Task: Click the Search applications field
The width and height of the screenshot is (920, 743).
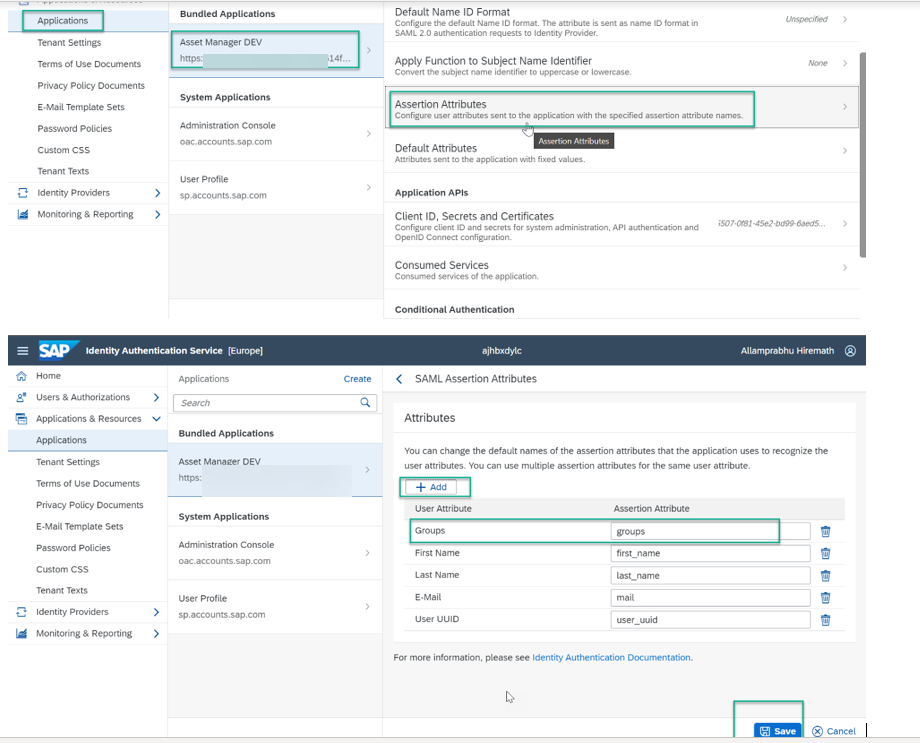Action: [275, 403]
